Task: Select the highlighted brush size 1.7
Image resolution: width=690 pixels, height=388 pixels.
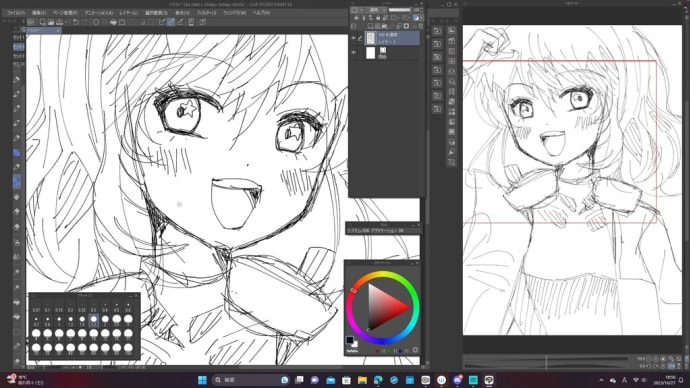Action: click(93, 320)
